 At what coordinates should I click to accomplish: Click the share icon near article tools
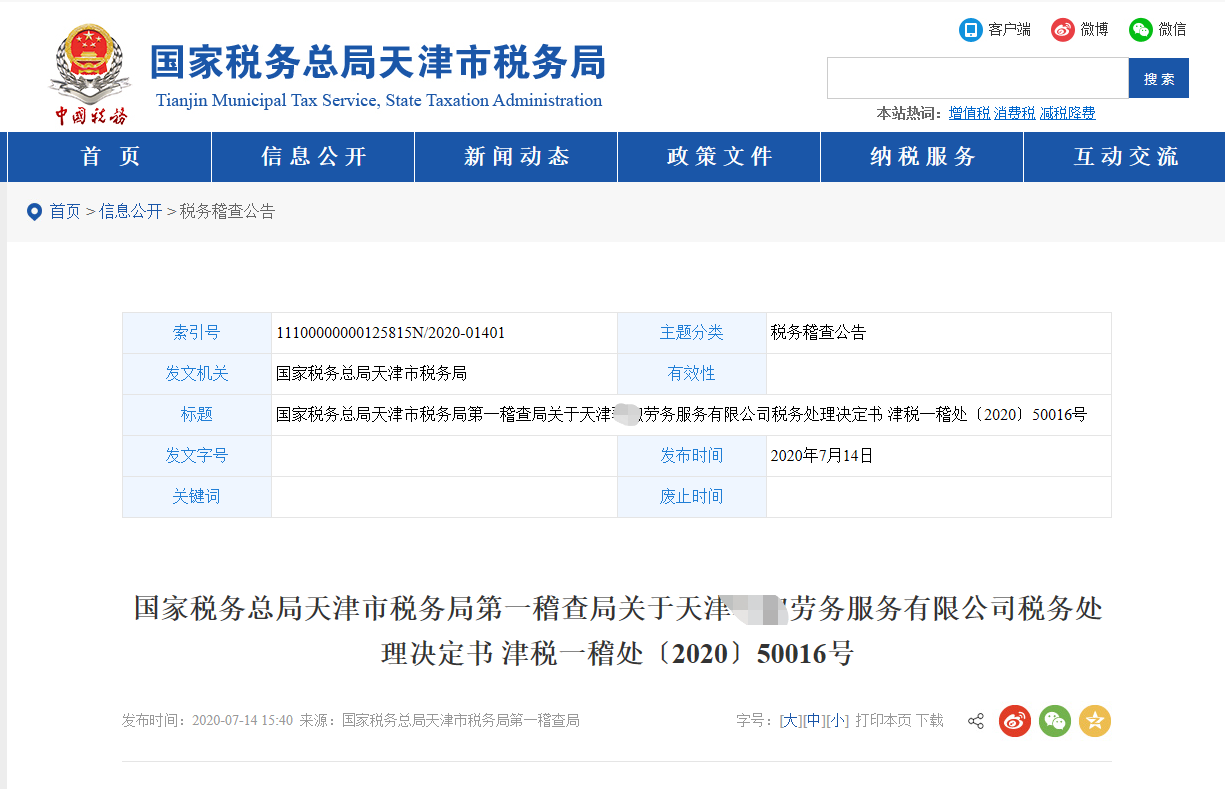coord(976,721)
